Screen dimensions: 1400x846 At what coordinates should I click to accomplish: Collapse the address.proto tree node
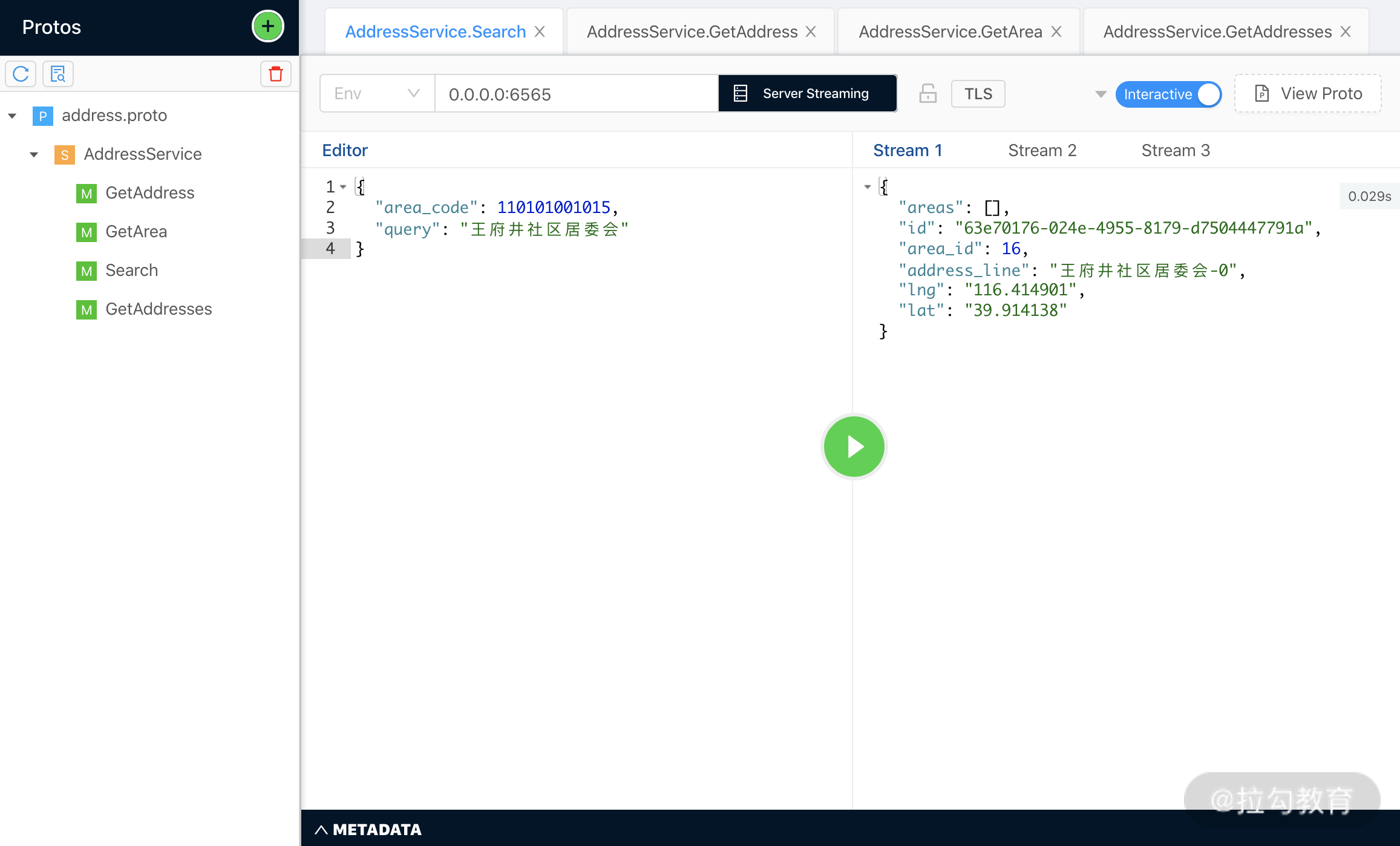coord(12,116)
